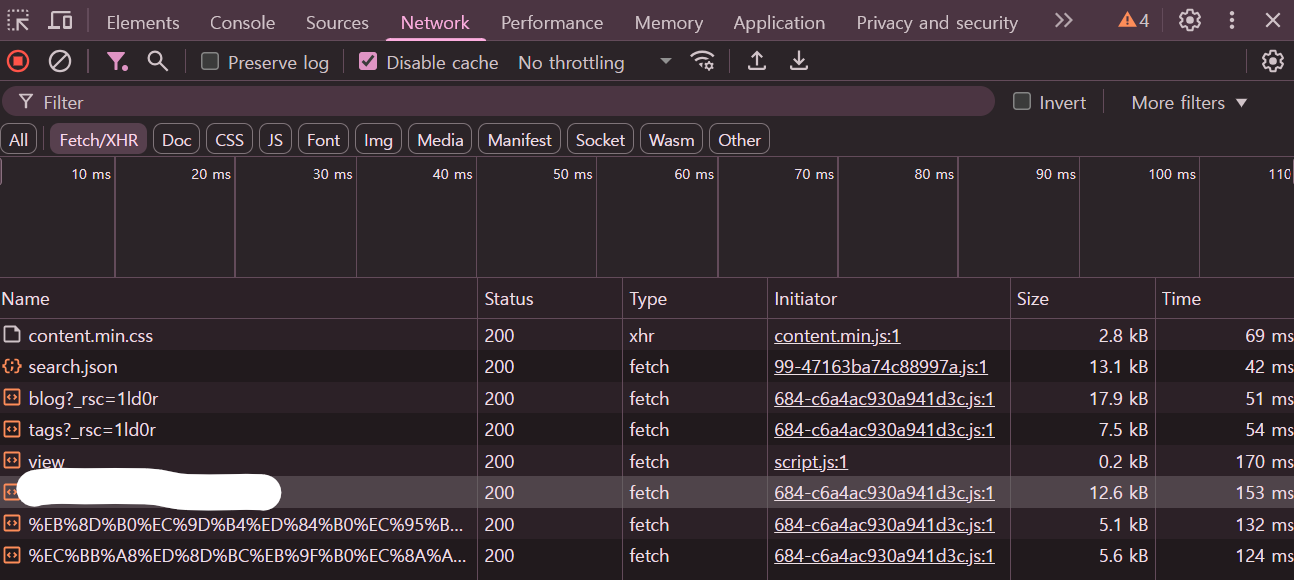Image resolution: width=1294 pixels, height=580 pixels.
Task: Clear the network log
Action: [x=60, y=62]
